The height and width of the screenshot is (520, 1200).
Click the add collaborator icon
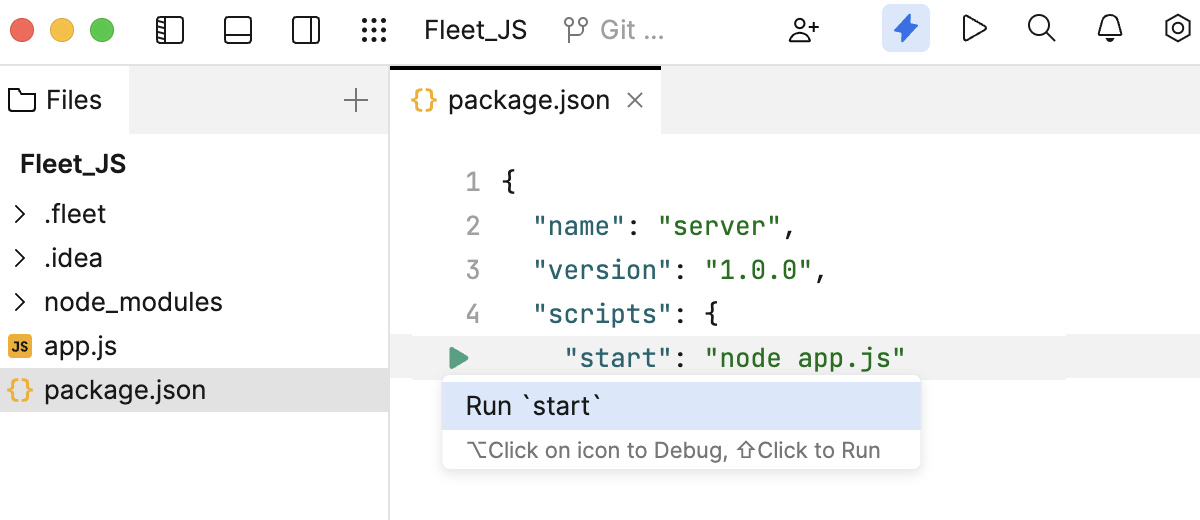pyautogui.click(x=803, y=30)
